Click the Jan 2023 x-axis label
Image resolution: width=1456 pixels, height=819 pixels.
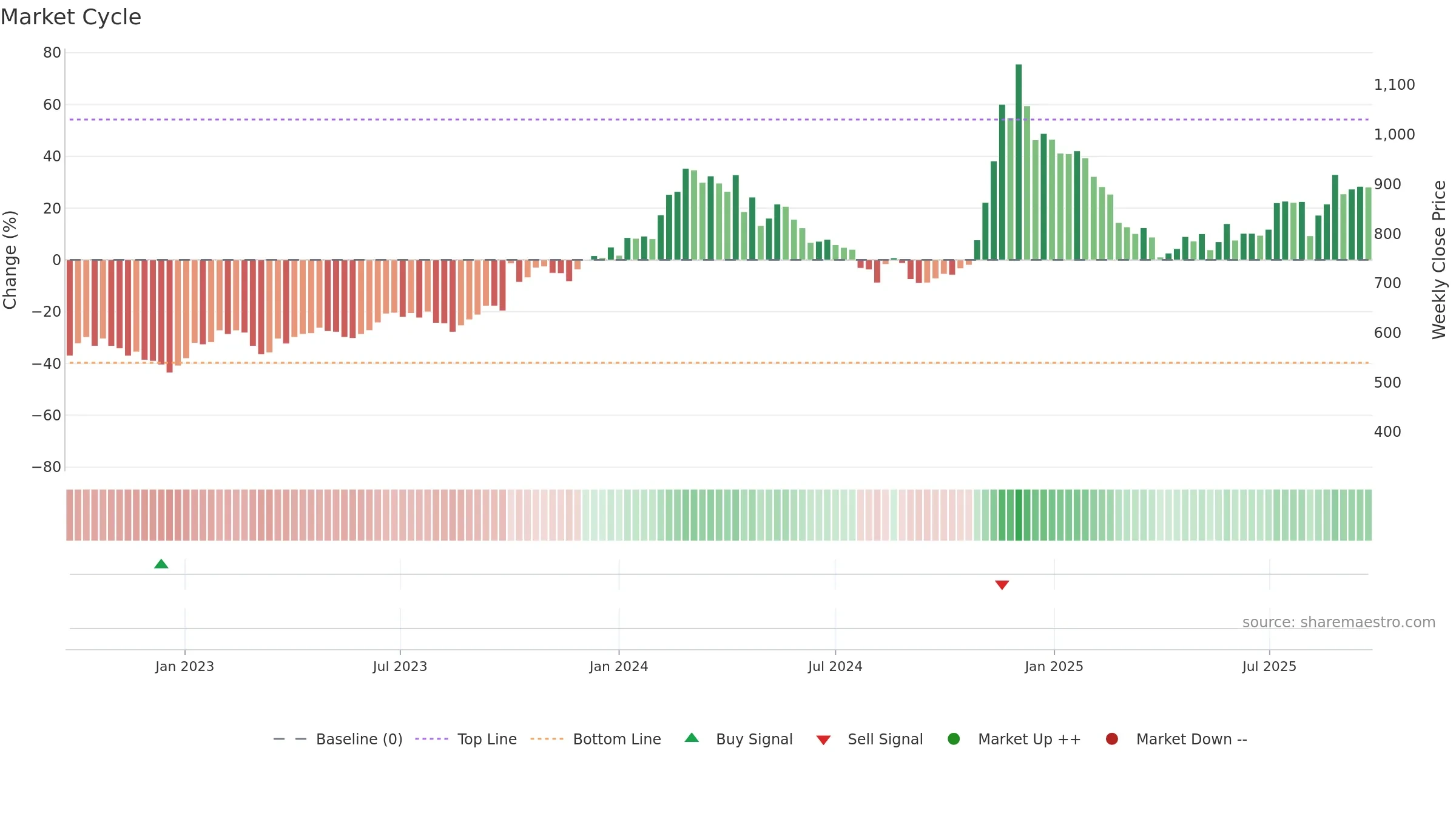tap(184, 667)
